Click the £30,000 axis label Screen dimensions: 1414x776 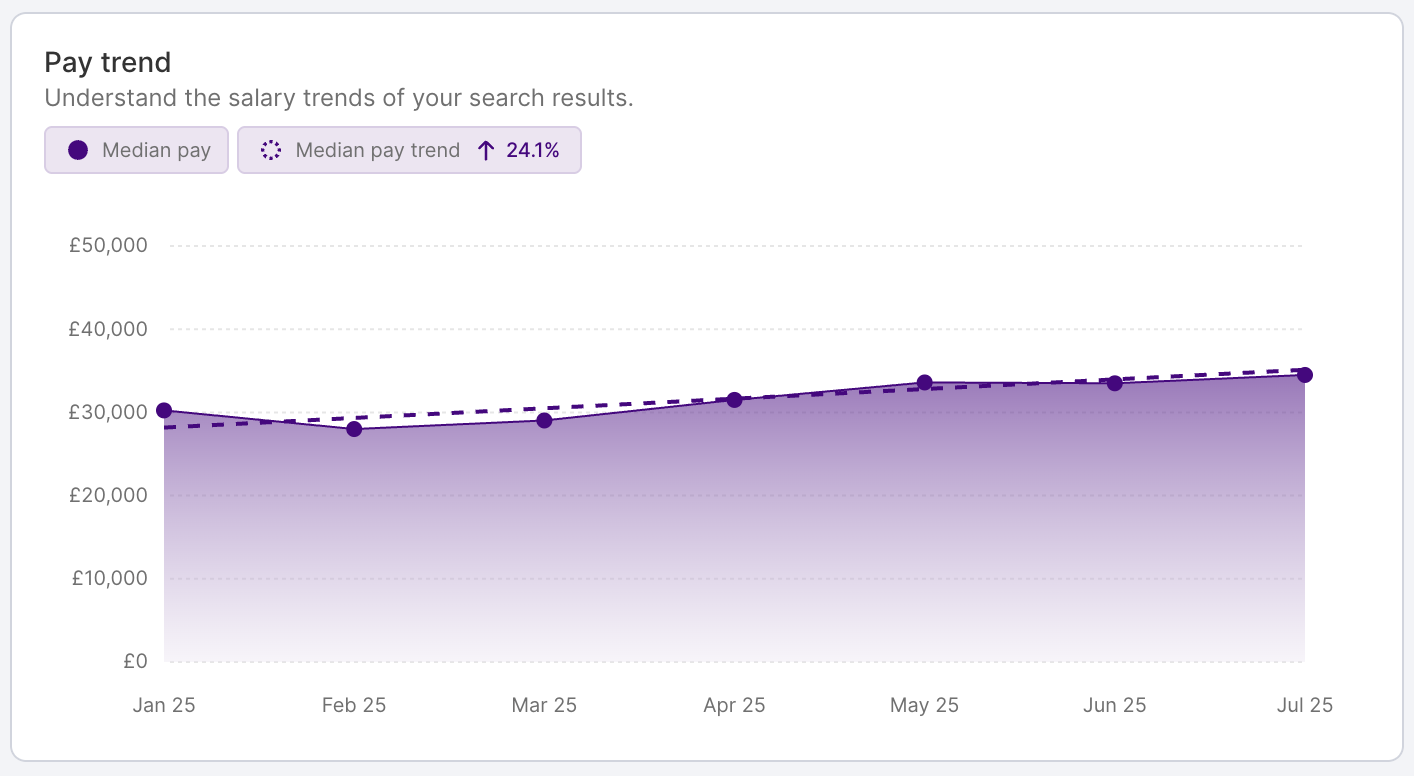[109, 412]
